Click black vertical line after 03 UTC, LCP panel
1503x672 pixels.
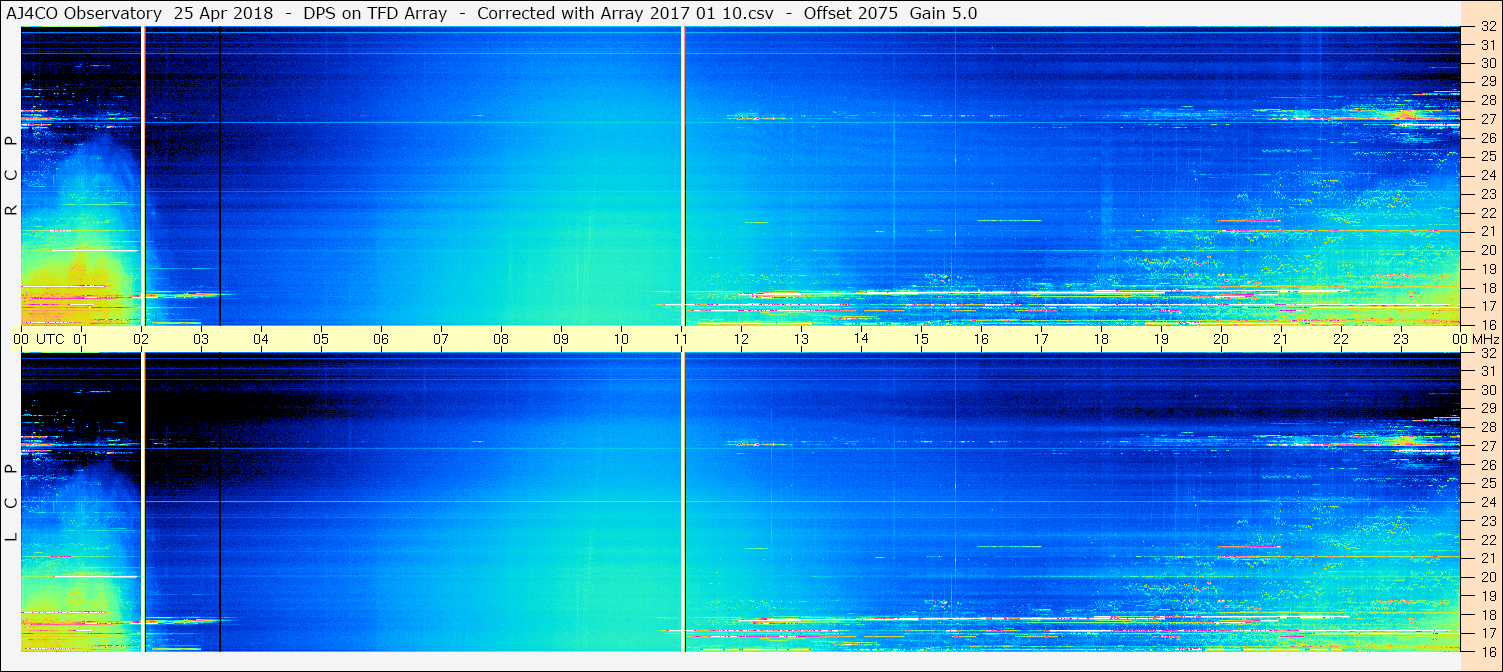coord(220,502)
